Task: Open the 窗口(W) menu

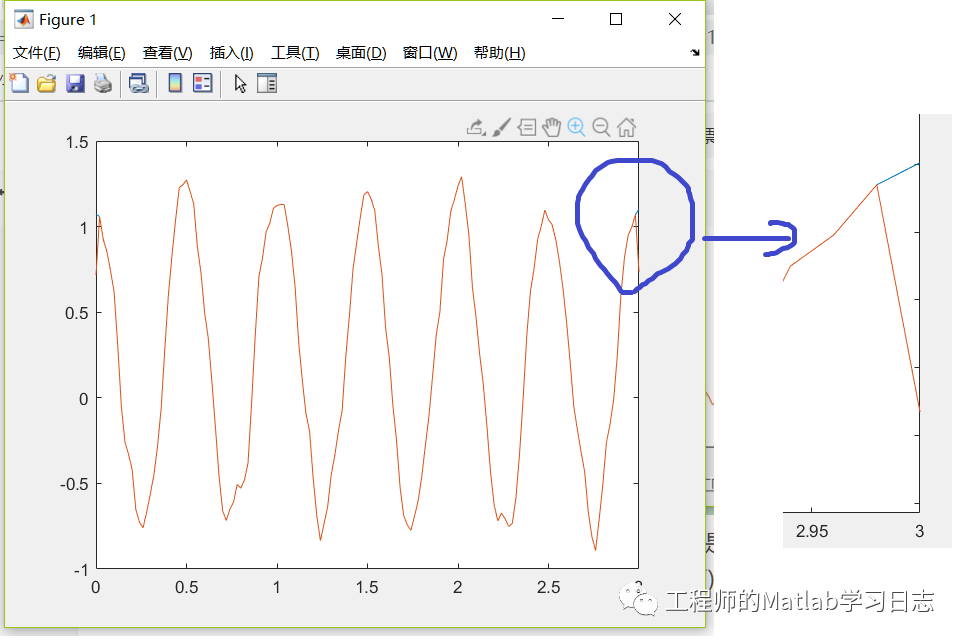Action: pos(430,53)
